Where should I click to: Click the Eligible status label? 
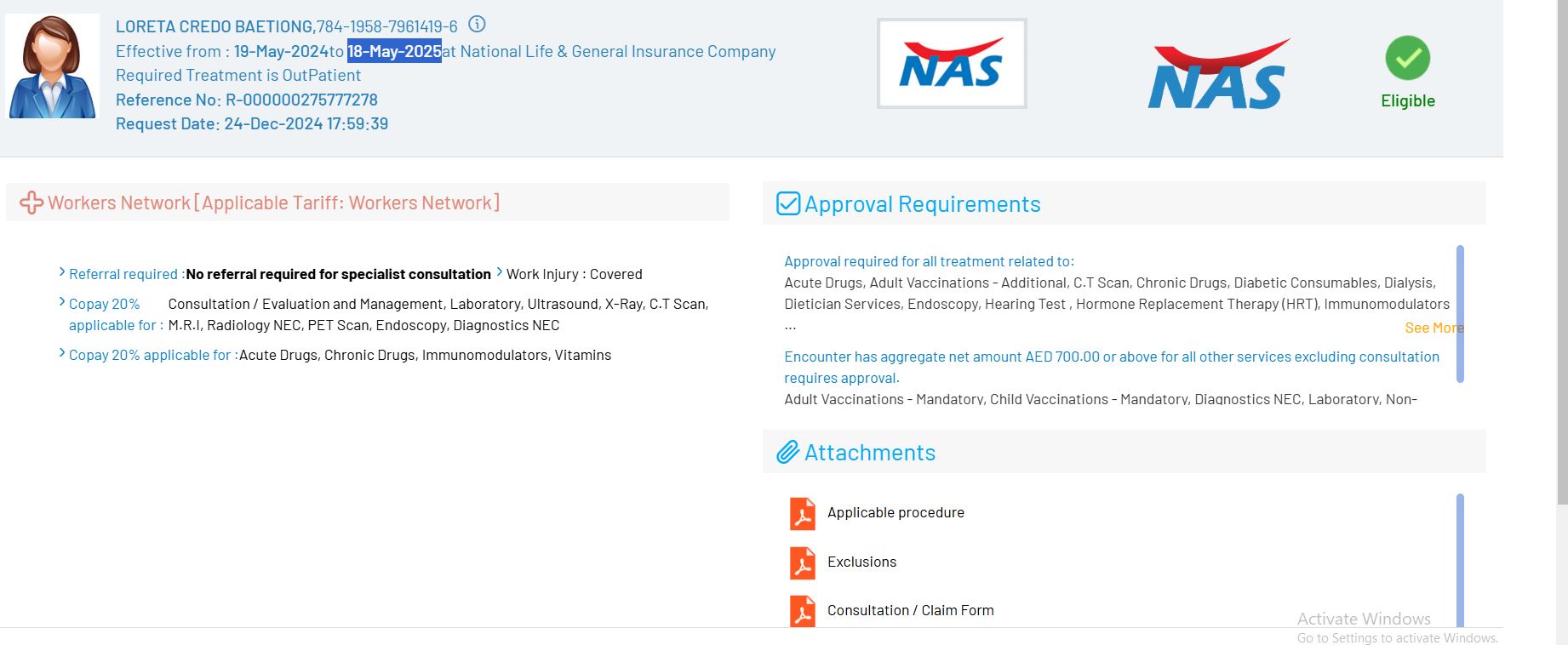click(1408, 100)
